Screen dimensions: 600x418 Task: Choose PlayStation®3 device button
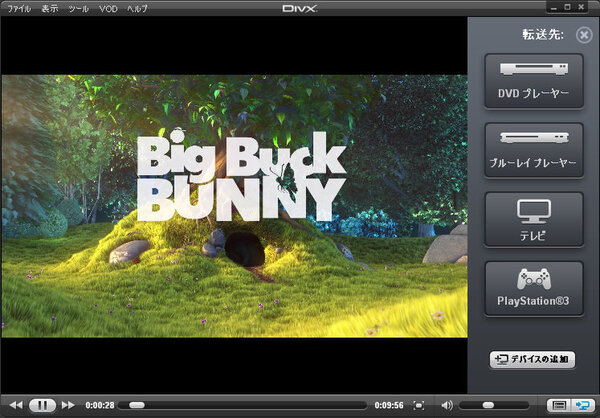coord(534,289)
